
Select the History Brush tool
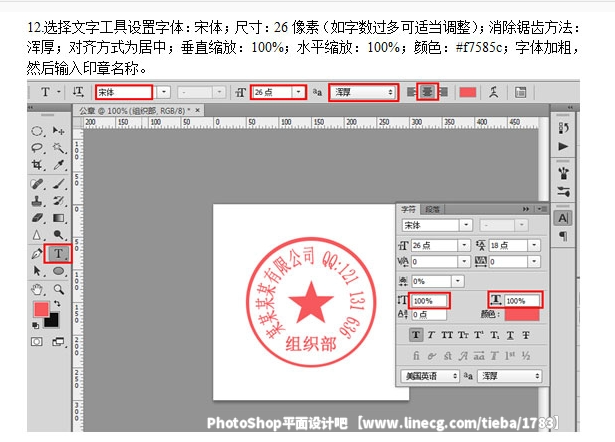58,201
